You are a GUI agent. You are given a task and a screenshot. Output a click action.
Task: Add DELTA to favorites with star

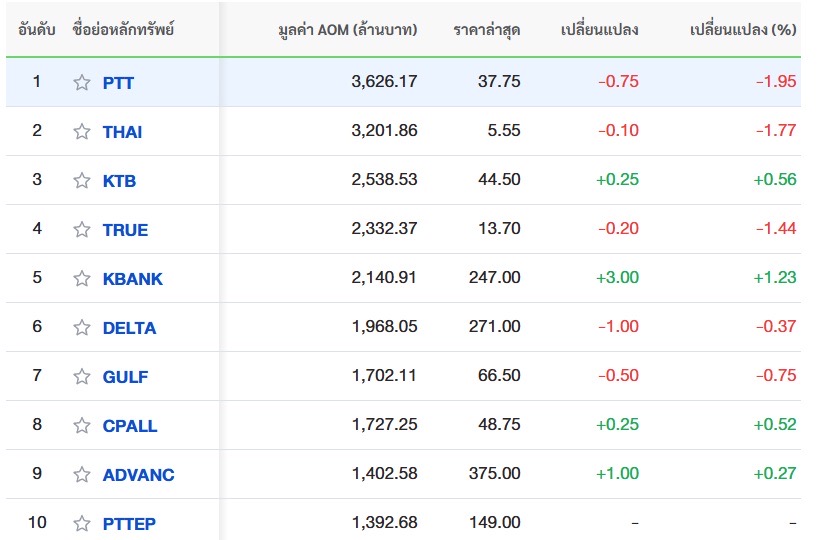[82, 327]
